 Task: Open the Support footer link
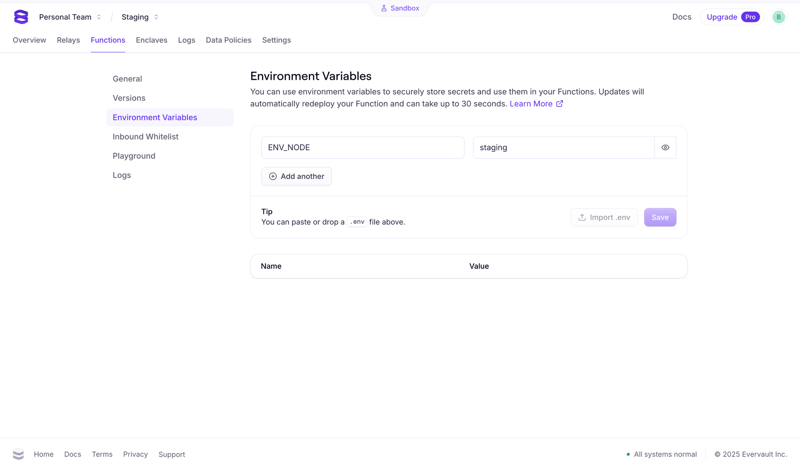click(x=171, y=454)
